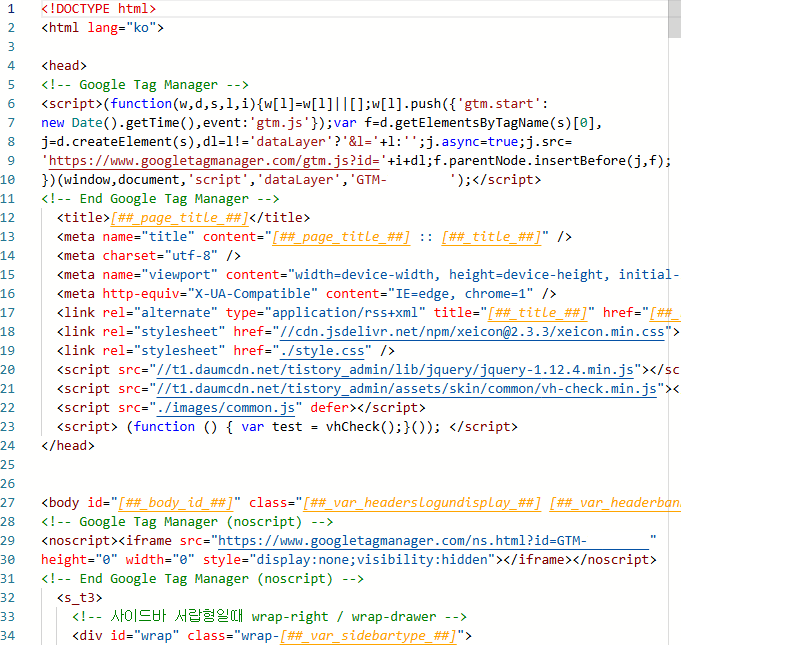795x645 pixels.
Task: Click the meta viewport line
Action: (368, 275)
